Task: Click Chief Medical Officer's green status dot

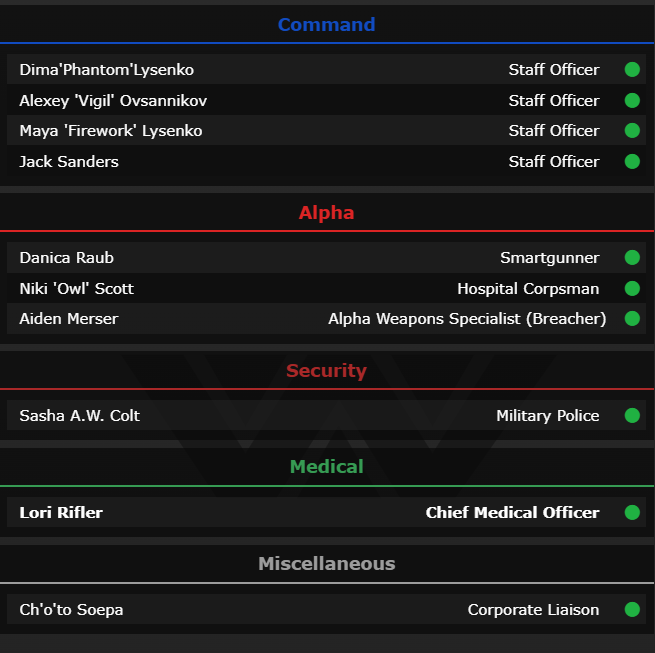Action: click(x=632, y=512)
